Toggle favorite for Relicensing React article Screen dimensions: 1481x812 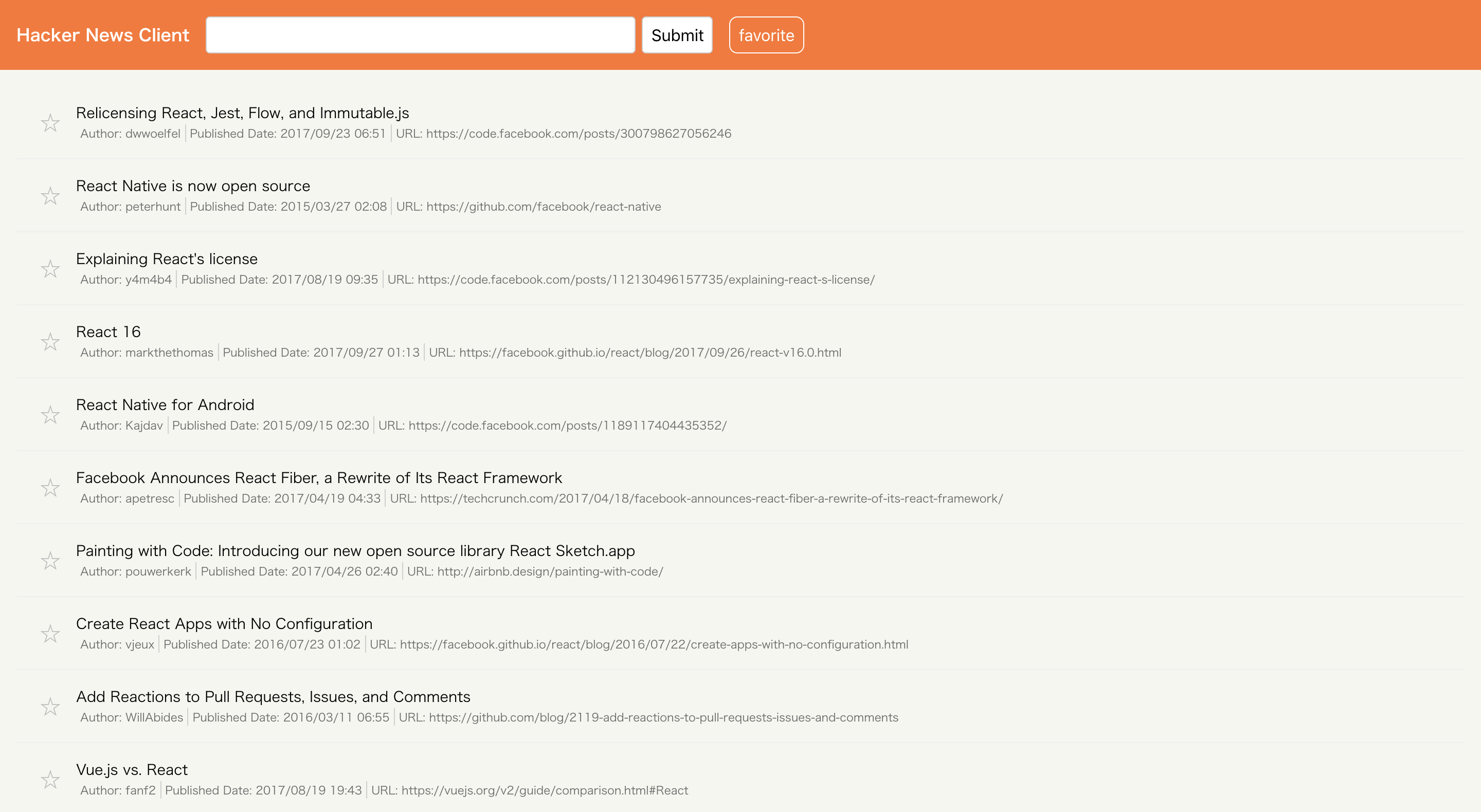click(51, 121)
